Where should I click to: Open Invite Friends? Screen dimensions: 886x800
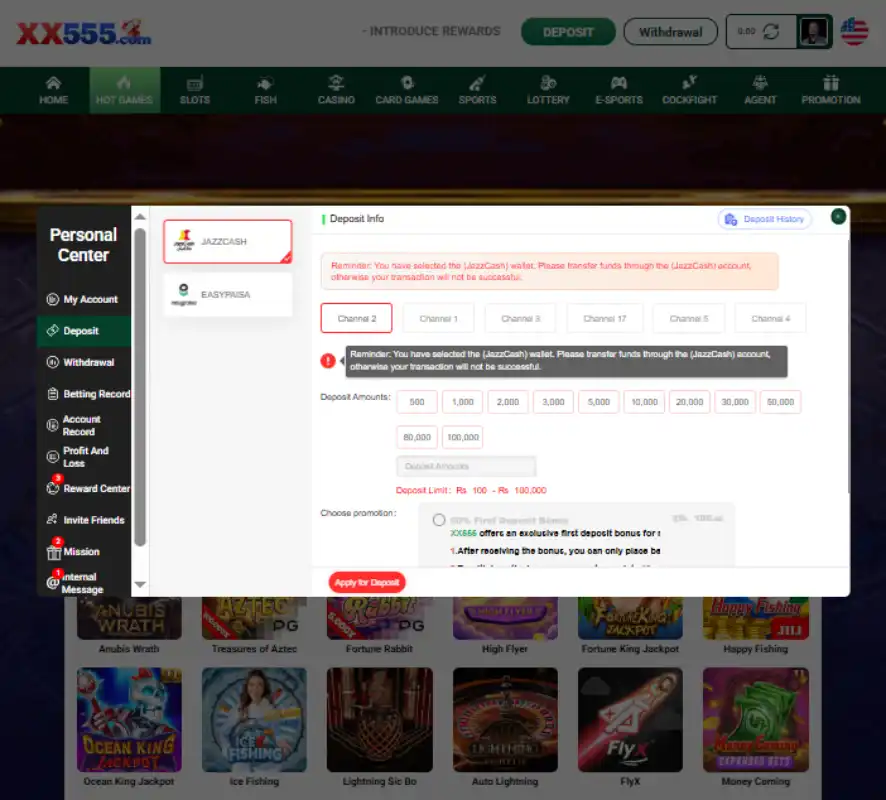(83, 520)
